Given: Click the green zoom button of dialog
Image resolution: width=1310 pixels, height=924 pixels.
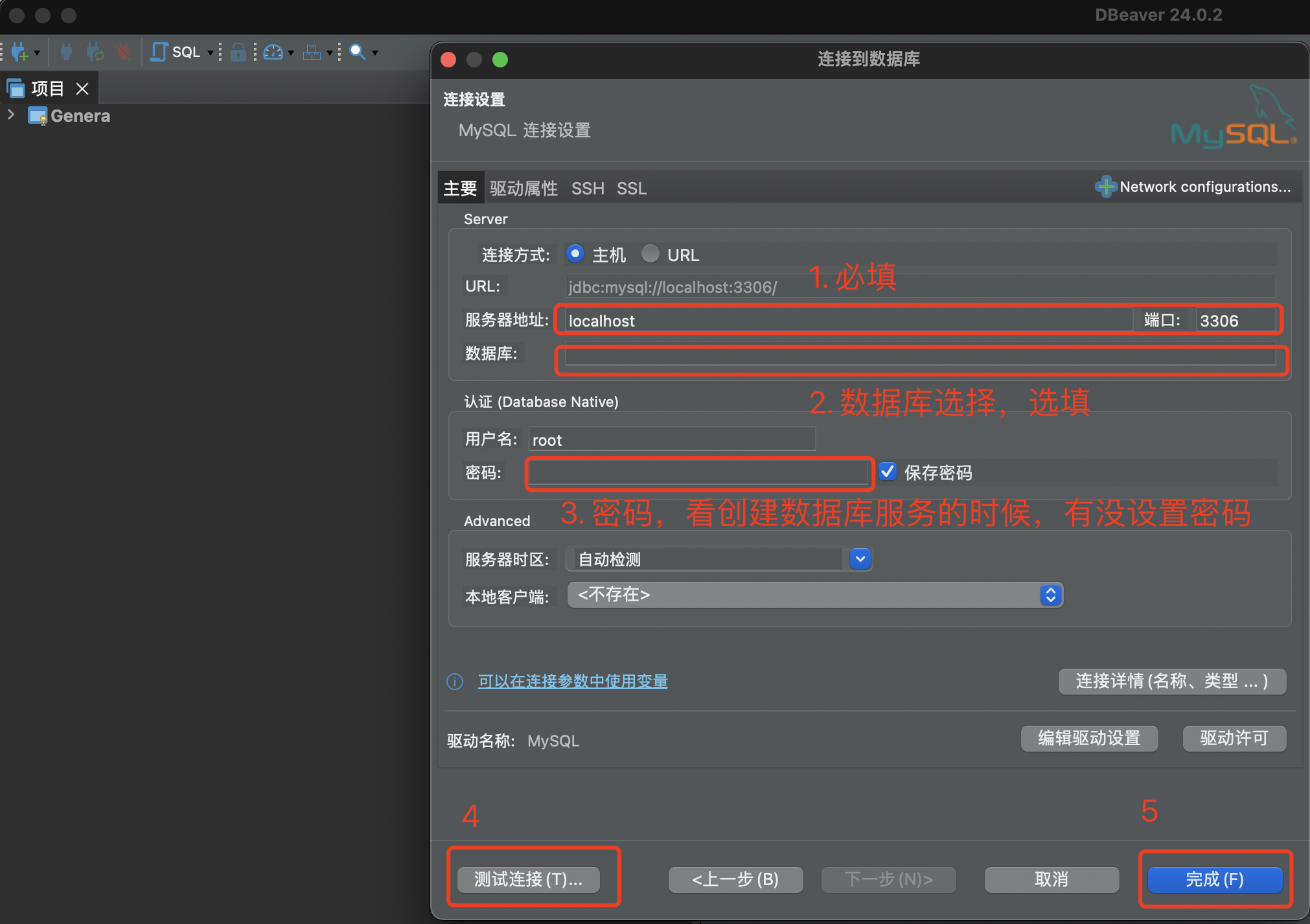Looking at the screenshot, I should coord(500,60).
